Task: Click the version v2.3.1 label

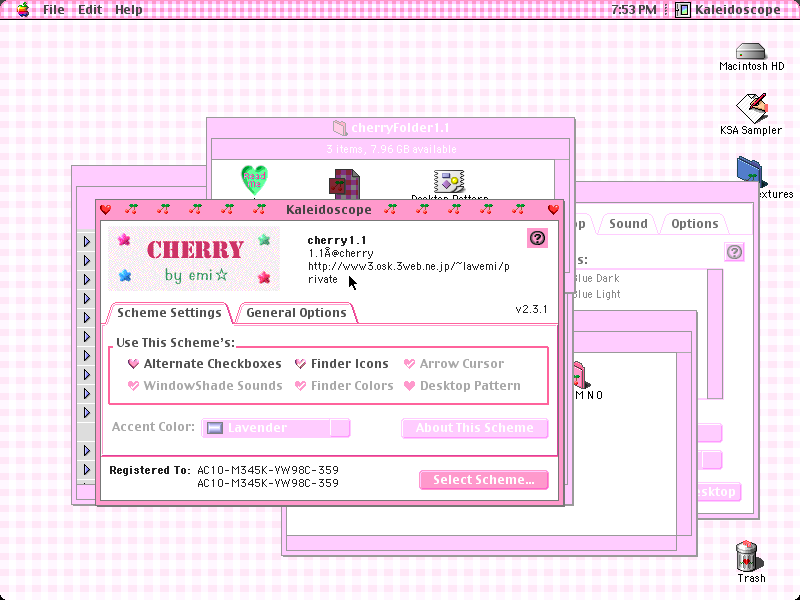Action: coord(531,309)
